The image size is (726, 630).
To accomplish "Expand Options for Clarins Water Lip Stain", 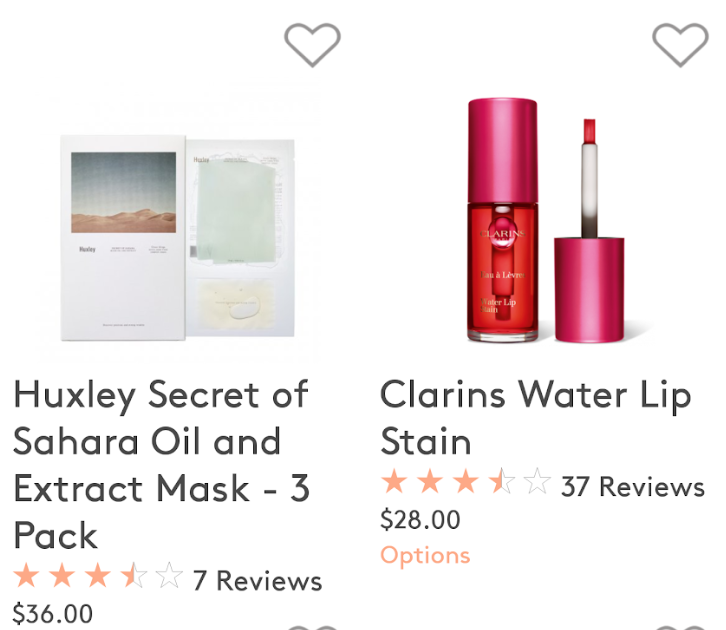I will coord(425,555).
